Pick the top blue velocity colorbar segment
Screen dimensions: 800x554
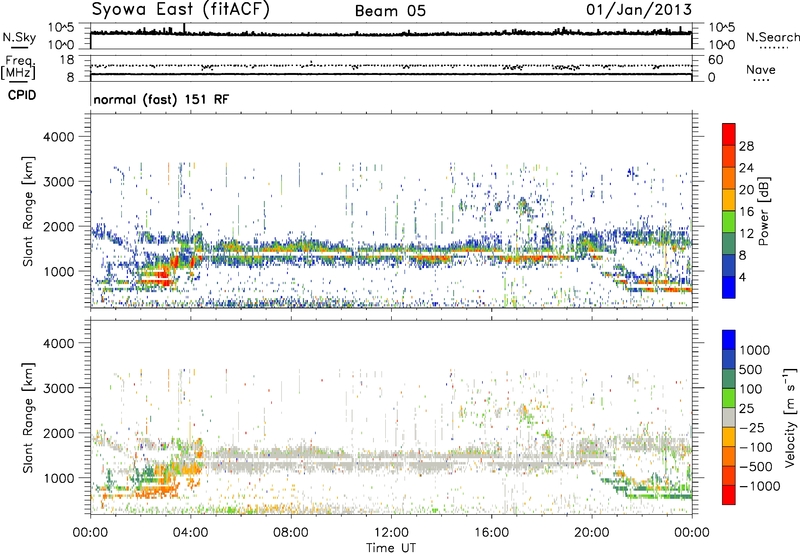coord(729,340)
